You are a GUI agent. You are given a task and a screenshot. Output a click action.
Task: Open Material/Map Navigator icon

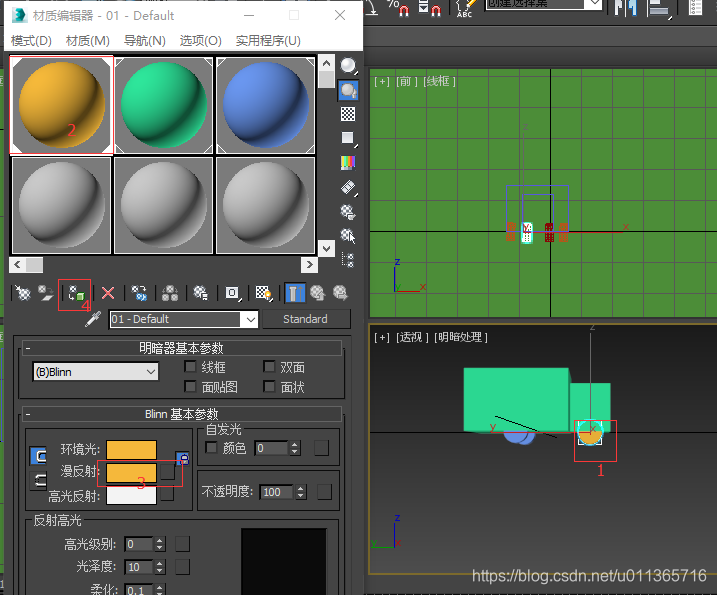coord(348,260)
